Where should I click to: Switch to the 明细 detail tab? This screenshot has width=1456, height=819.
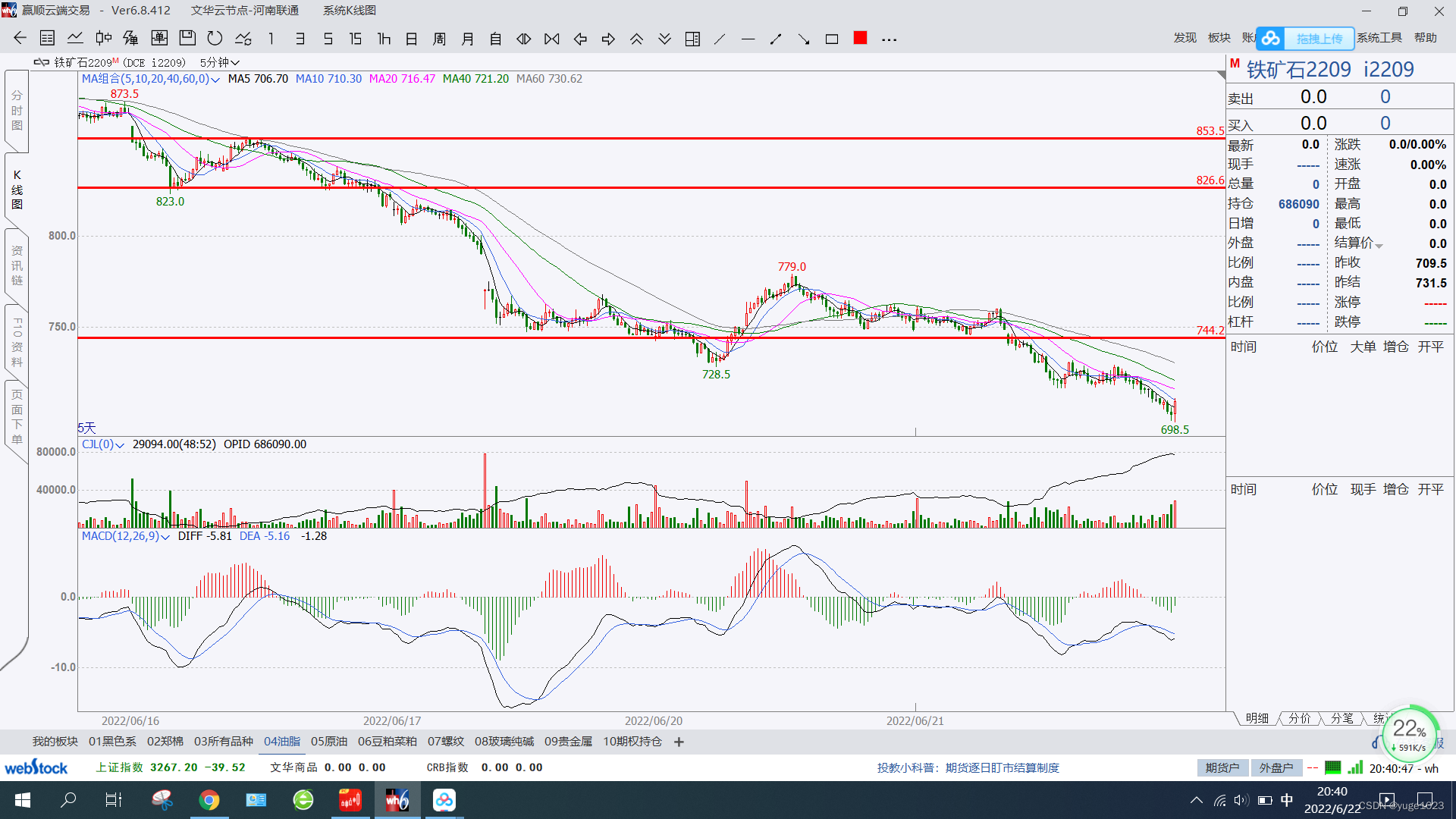[x=1257, y=718]
